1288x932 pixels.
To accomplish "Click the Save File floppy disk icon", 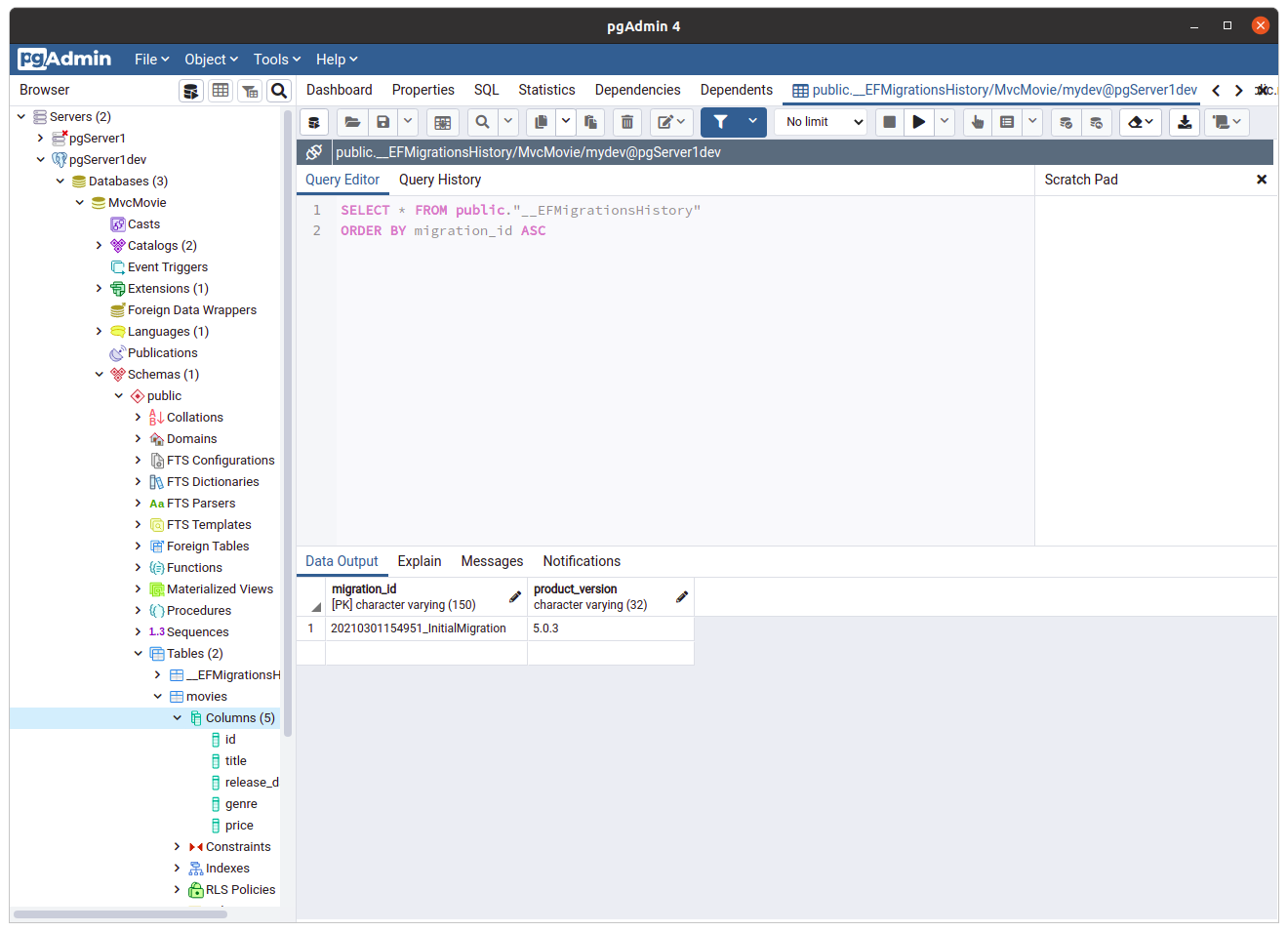I will [x=383, y=122].
